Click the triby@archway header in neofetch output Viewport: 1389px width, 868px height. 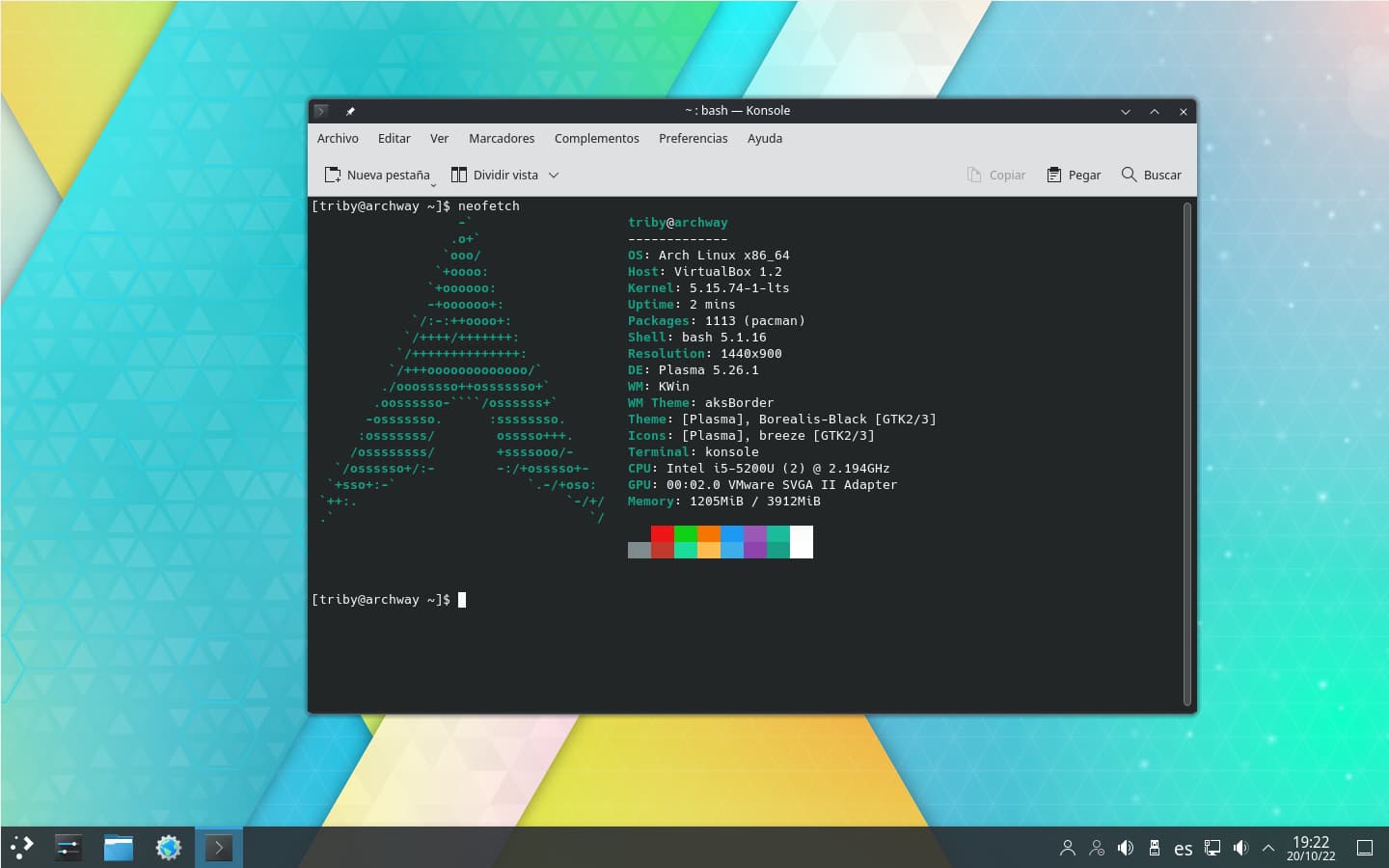point(678,223)
